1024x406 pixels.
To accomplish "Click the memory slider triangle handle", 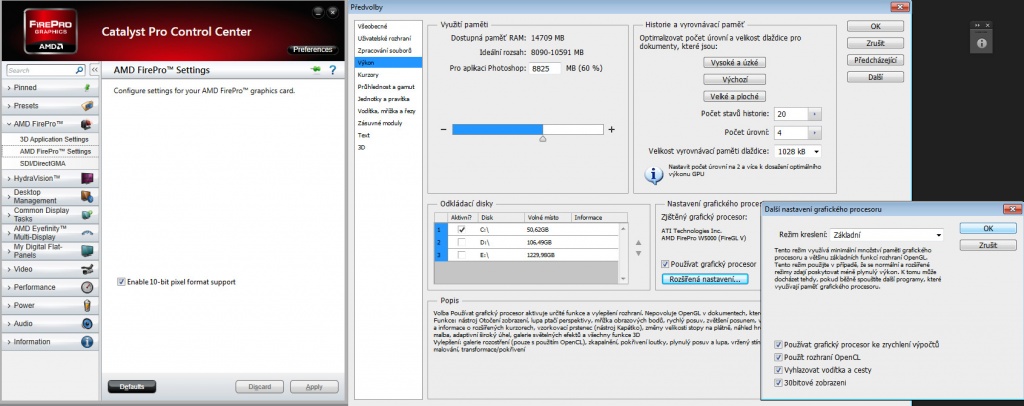I will point(543,138).
